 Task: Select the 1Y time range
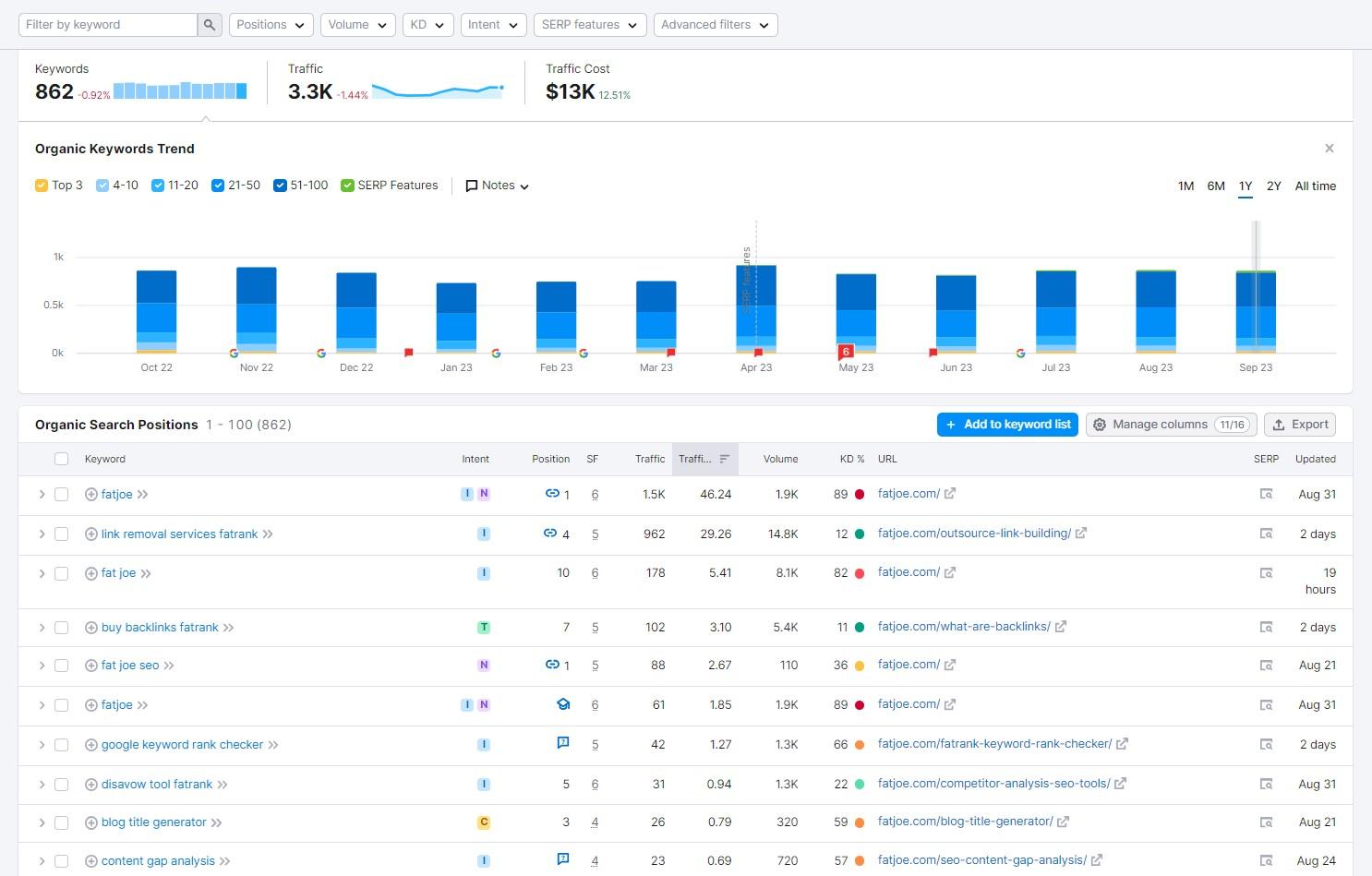pos(1246,186)
